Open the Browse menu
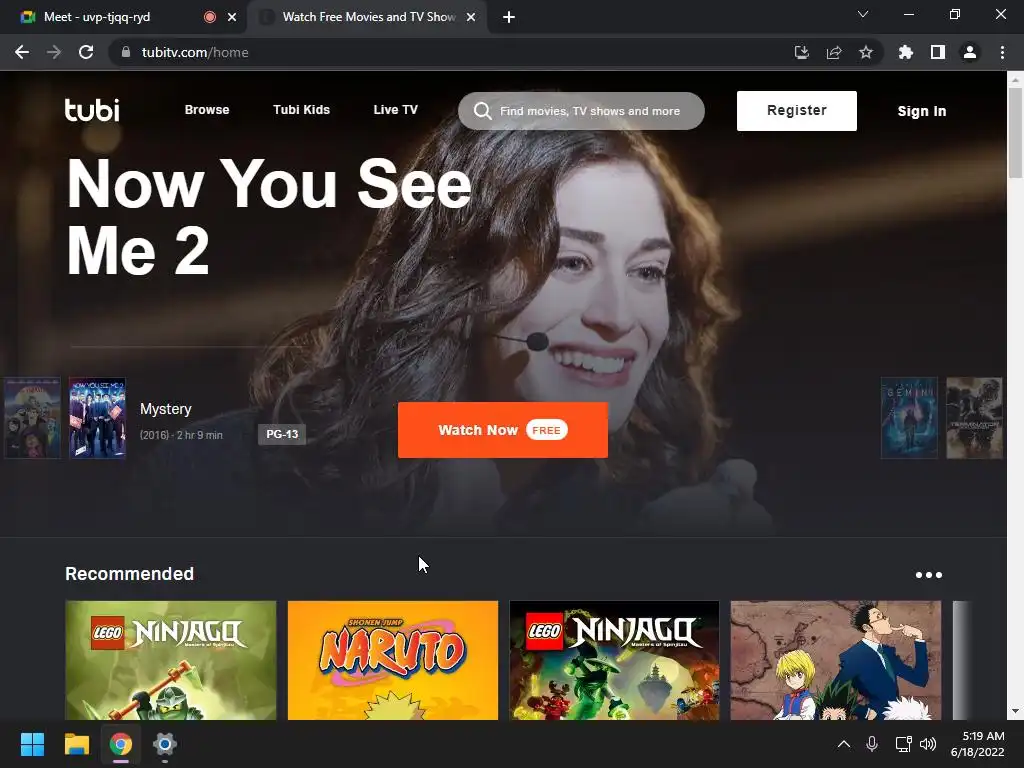1024x768 pixels. pyautogui.click(x=206, y=110)
